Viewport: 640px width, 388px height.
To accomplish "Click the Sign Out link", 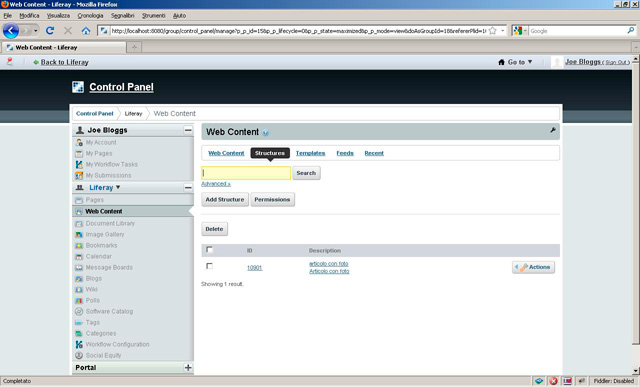I will [x=616, y=62].
